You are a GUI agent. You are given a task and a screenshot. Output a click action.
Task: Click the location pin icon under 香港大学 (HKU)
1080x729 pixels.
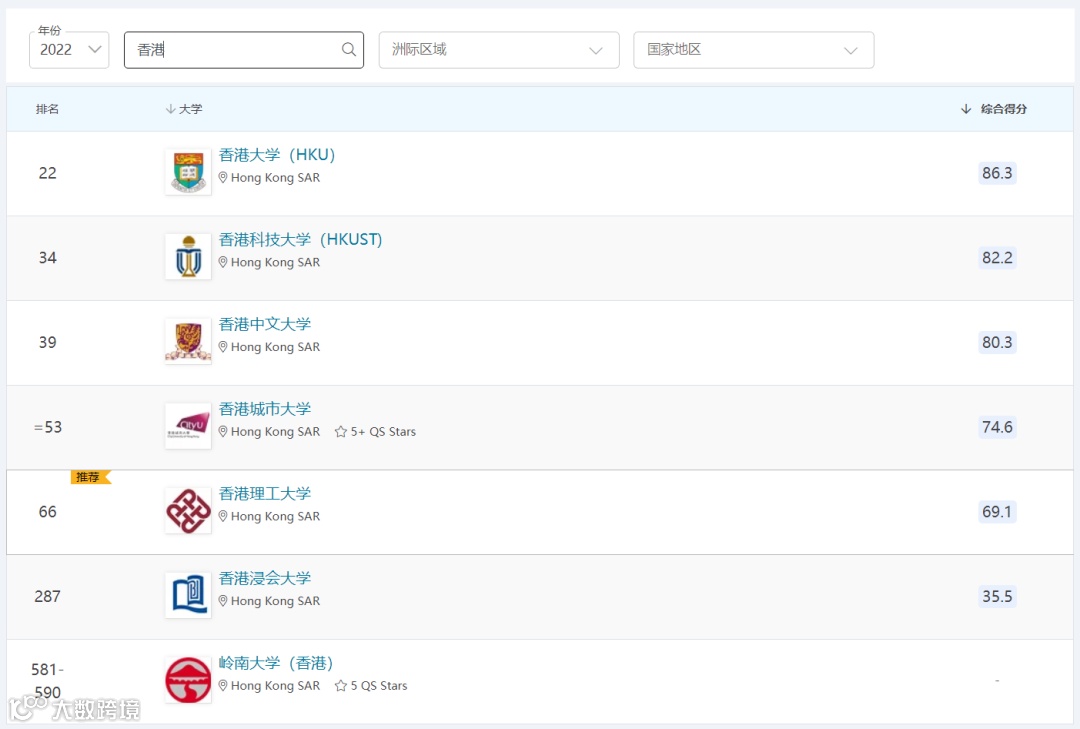coord(223,178)
